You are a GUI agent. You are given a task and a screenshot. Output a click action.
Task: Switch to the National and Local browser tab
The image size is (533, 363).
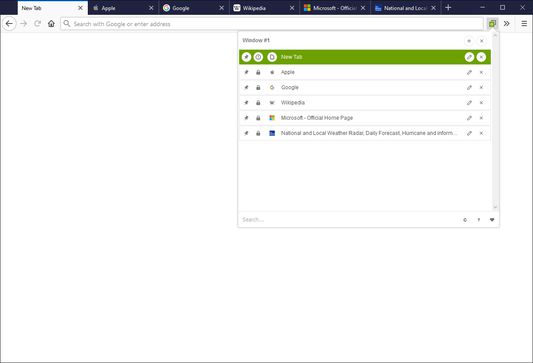406,8
